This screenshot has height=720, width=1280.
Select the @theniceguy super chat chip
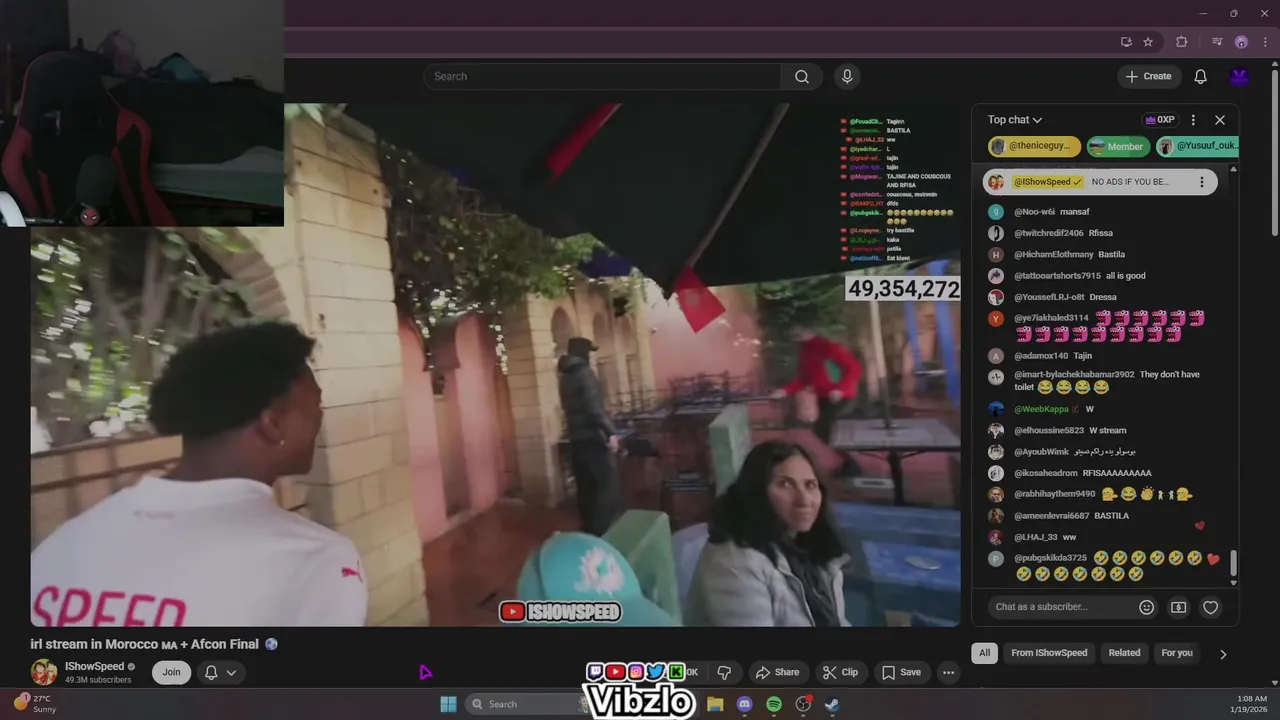1034,146
